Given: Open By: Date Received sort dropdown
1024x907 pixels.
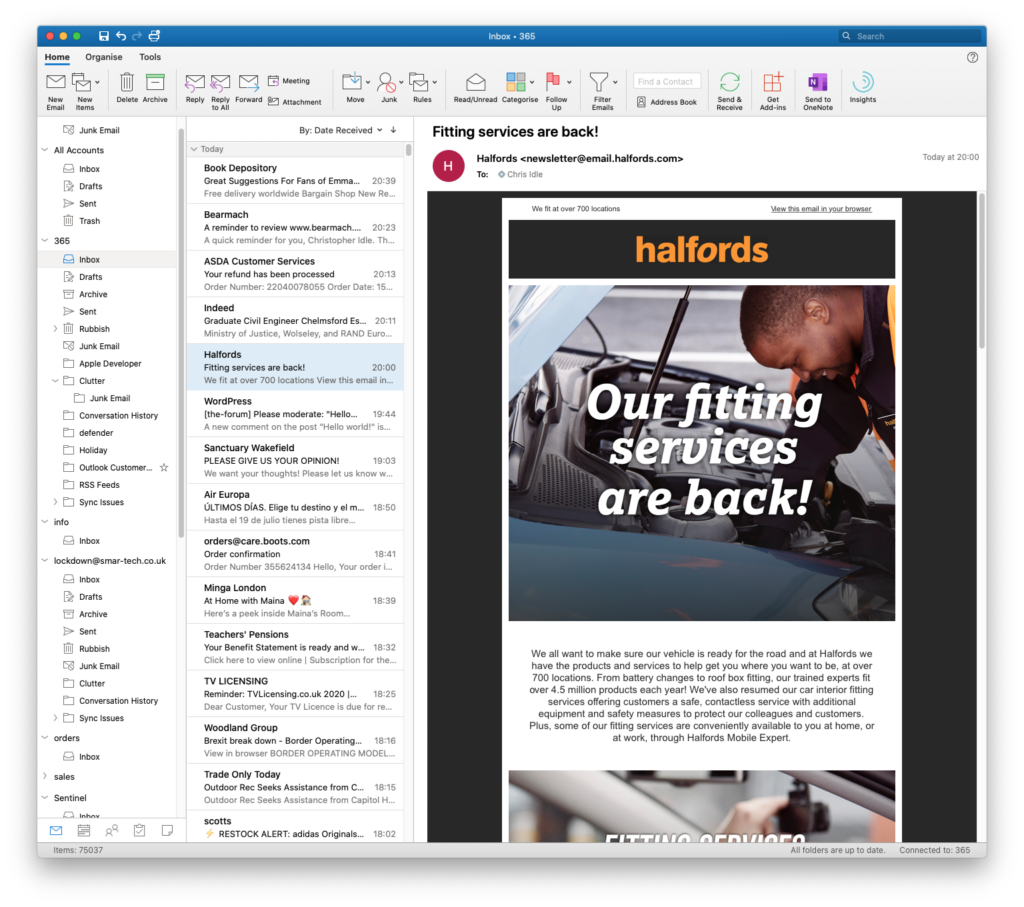Looking at the screenshot, I should (340, 130).
